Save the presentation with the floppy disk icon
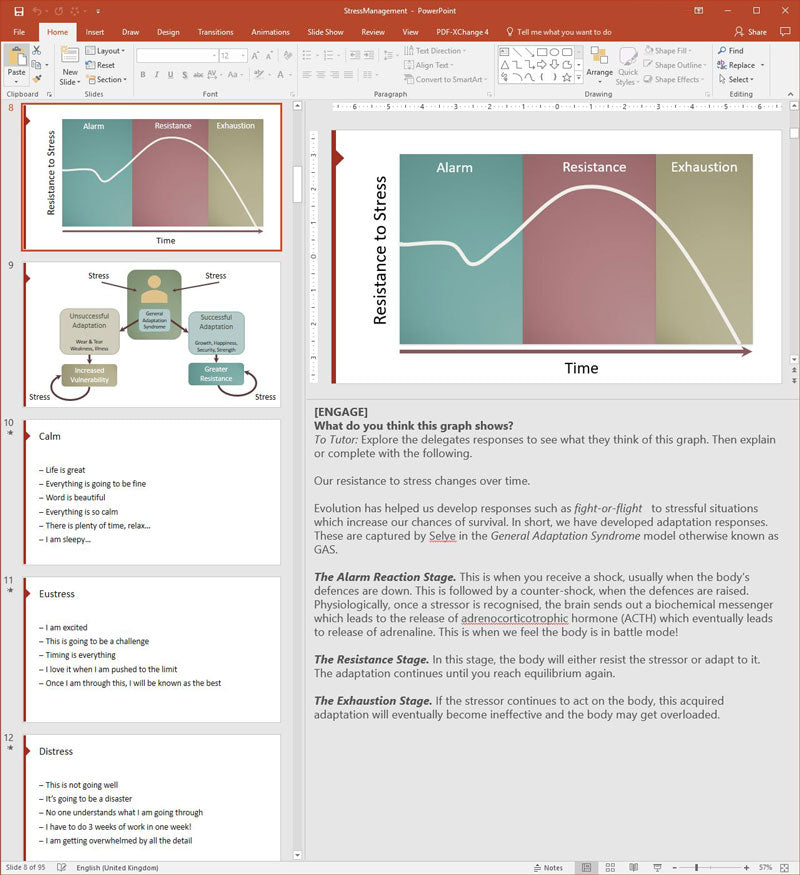800x875 pixels. [18, 11]
